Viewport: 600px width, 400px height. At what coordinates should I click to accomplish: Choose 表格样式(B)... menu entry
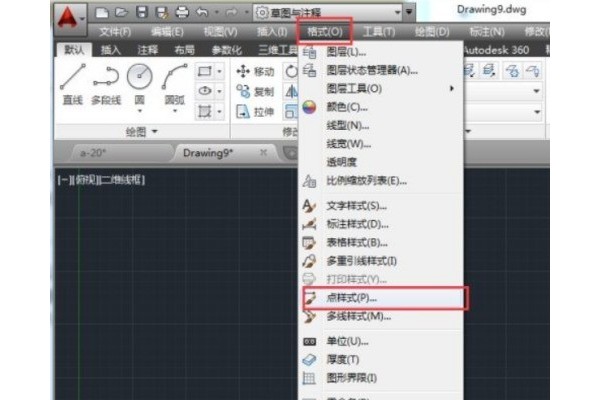click(x=381, y=242)
